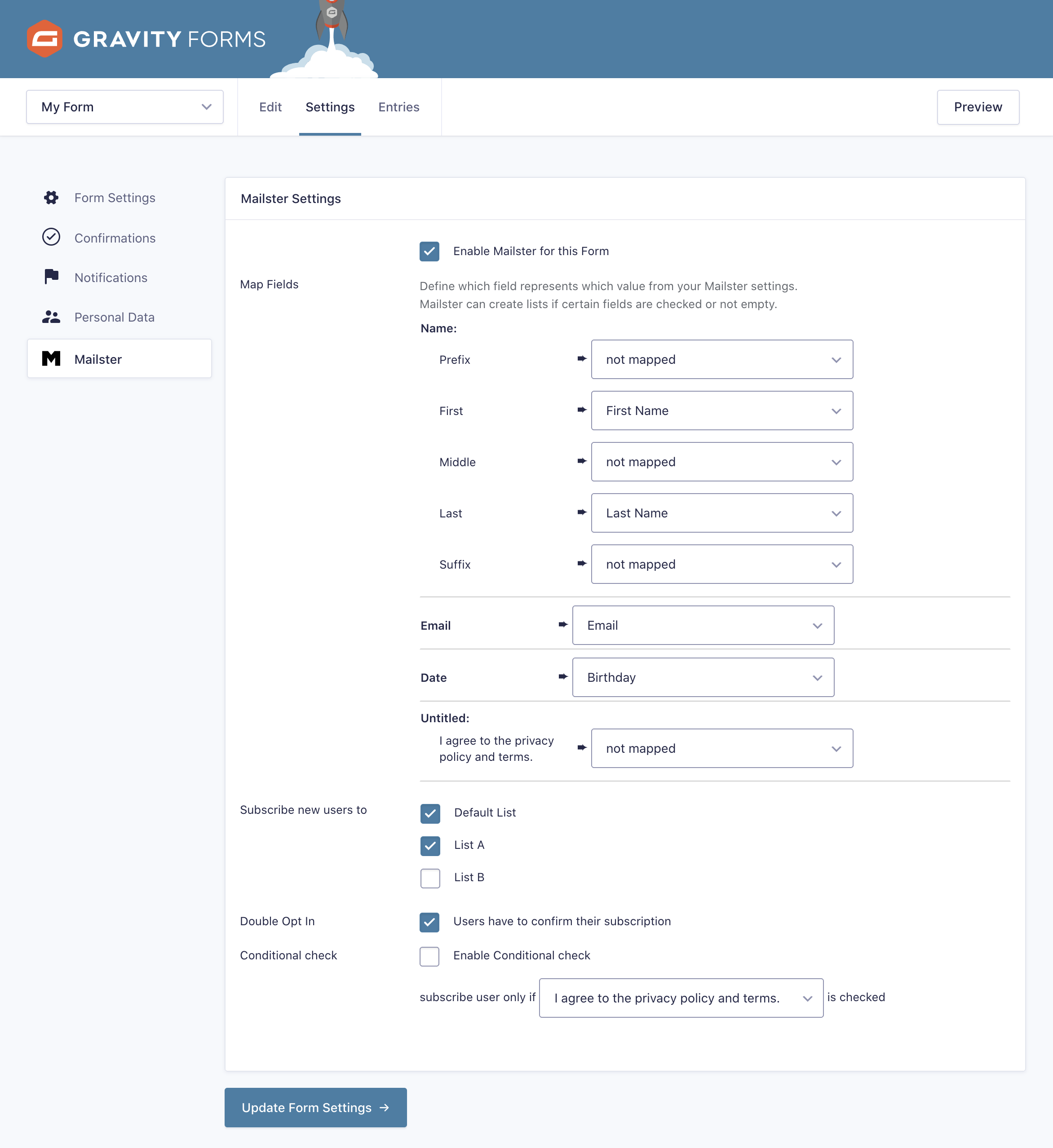The image size is (1053, 1148).
Task: Click the Mailster M icon in sidebar
Action: pos(51,359)
